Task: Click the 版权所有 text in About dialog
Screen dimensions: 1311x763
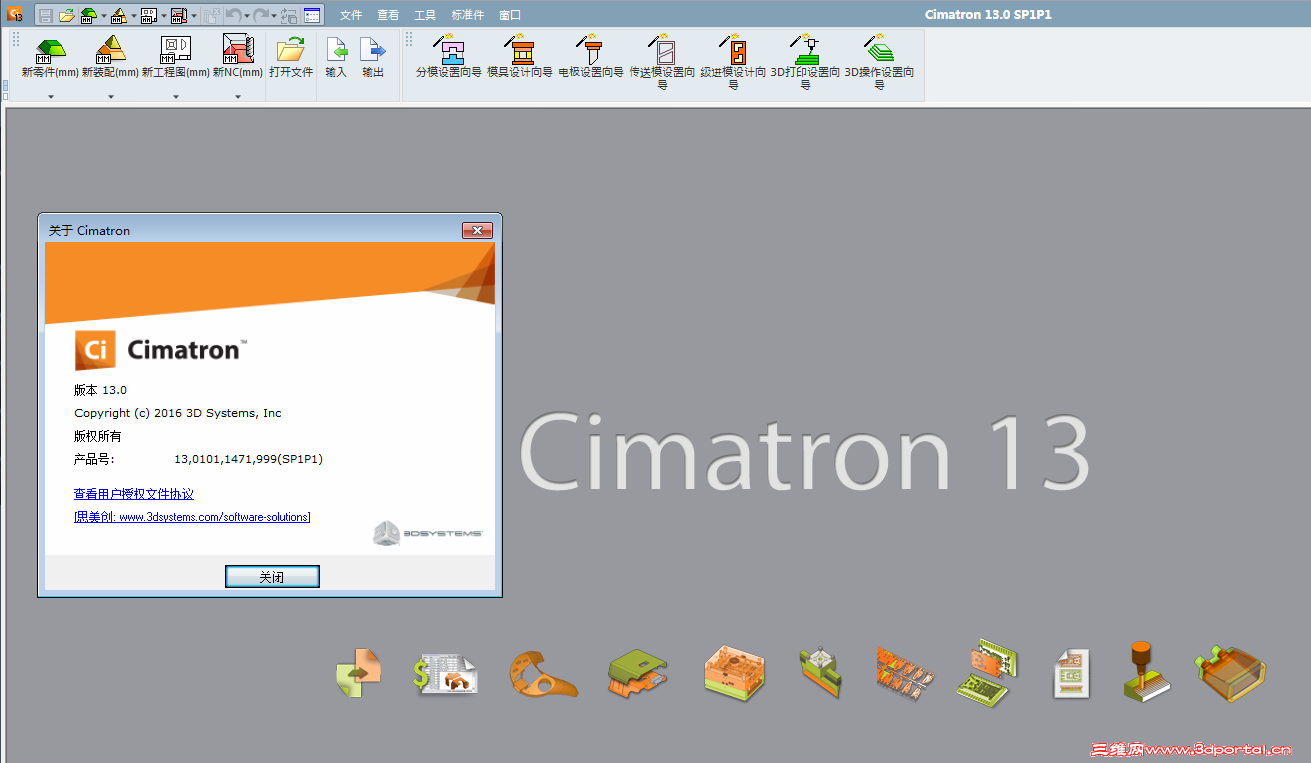Action: [x=98, y=436]
